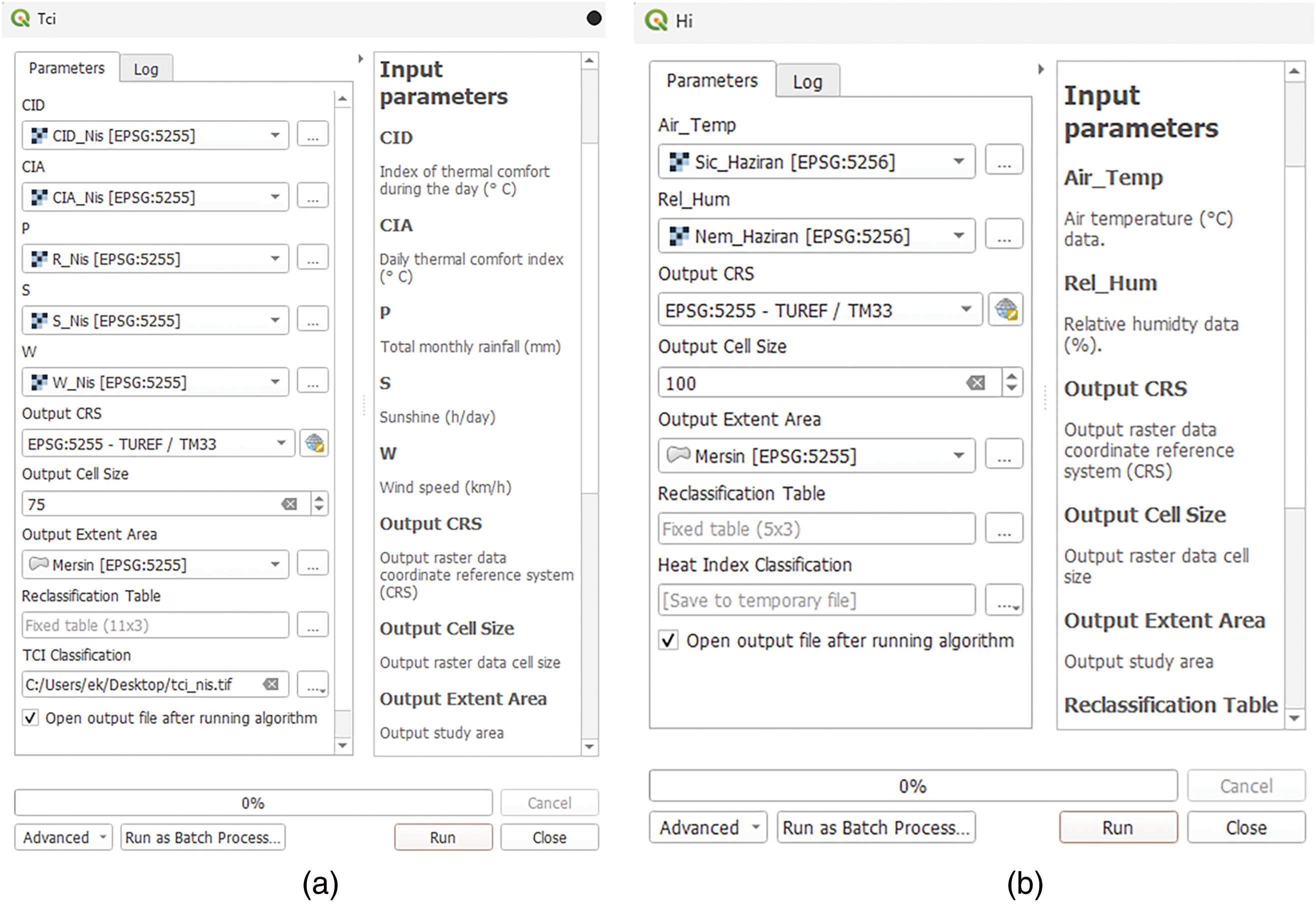Expand the CIA_Nis layer dropdown
Image resolution: width=1316 pixels, height=914 pixels.
(x=275, y=197)
